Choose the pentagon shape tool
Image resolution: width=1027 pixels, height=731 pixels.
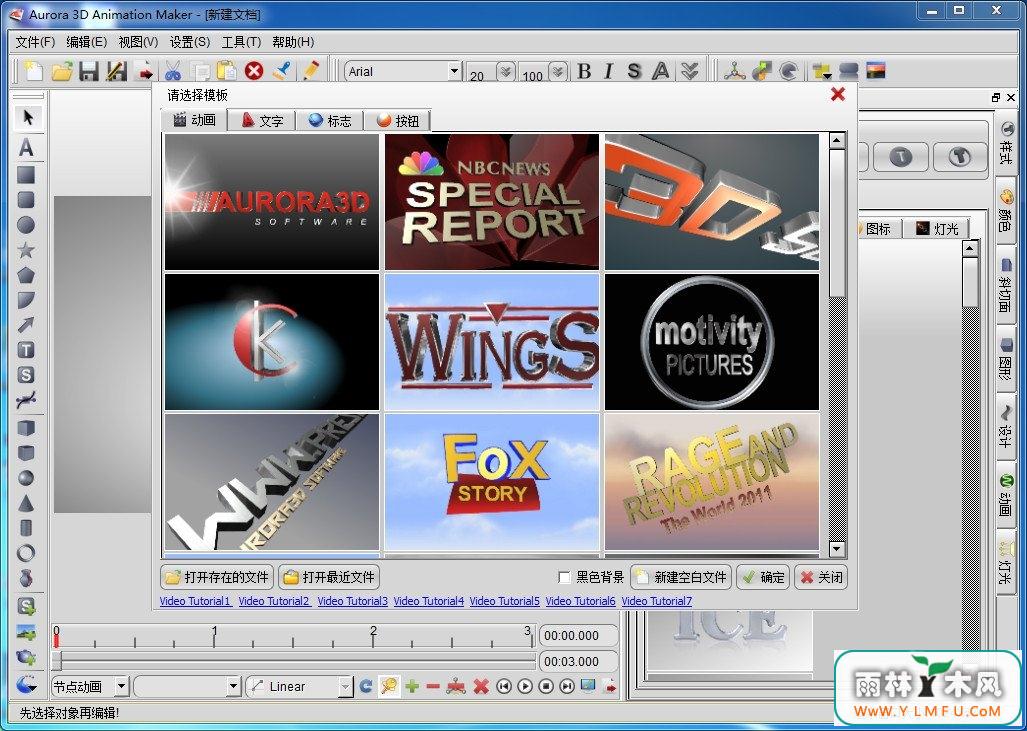point(26,274)
